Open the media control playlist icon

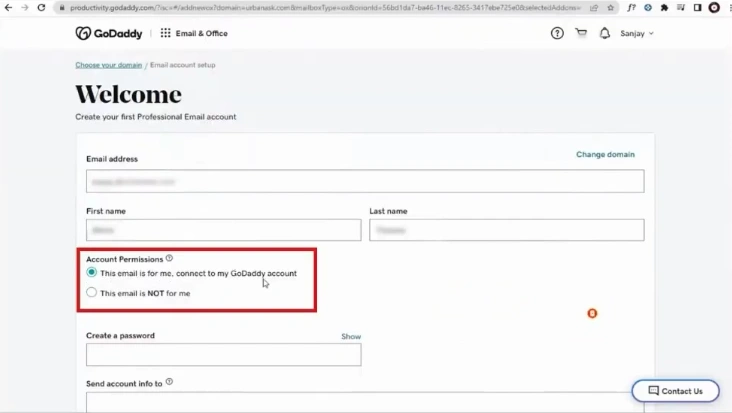point(681,7)
